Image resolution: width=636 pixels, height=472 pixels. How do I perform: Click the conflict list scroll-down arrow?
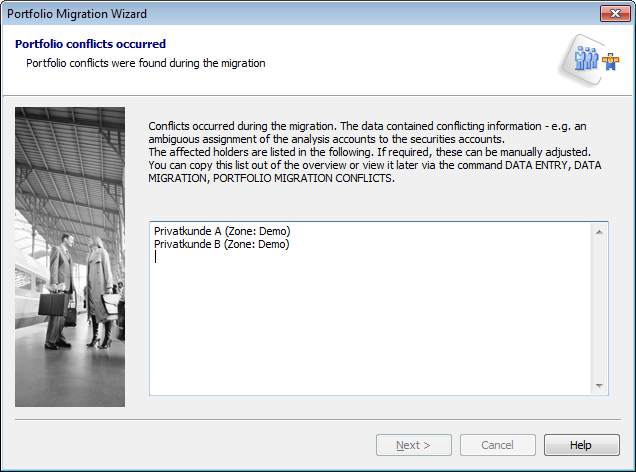(x=600, y=386)
